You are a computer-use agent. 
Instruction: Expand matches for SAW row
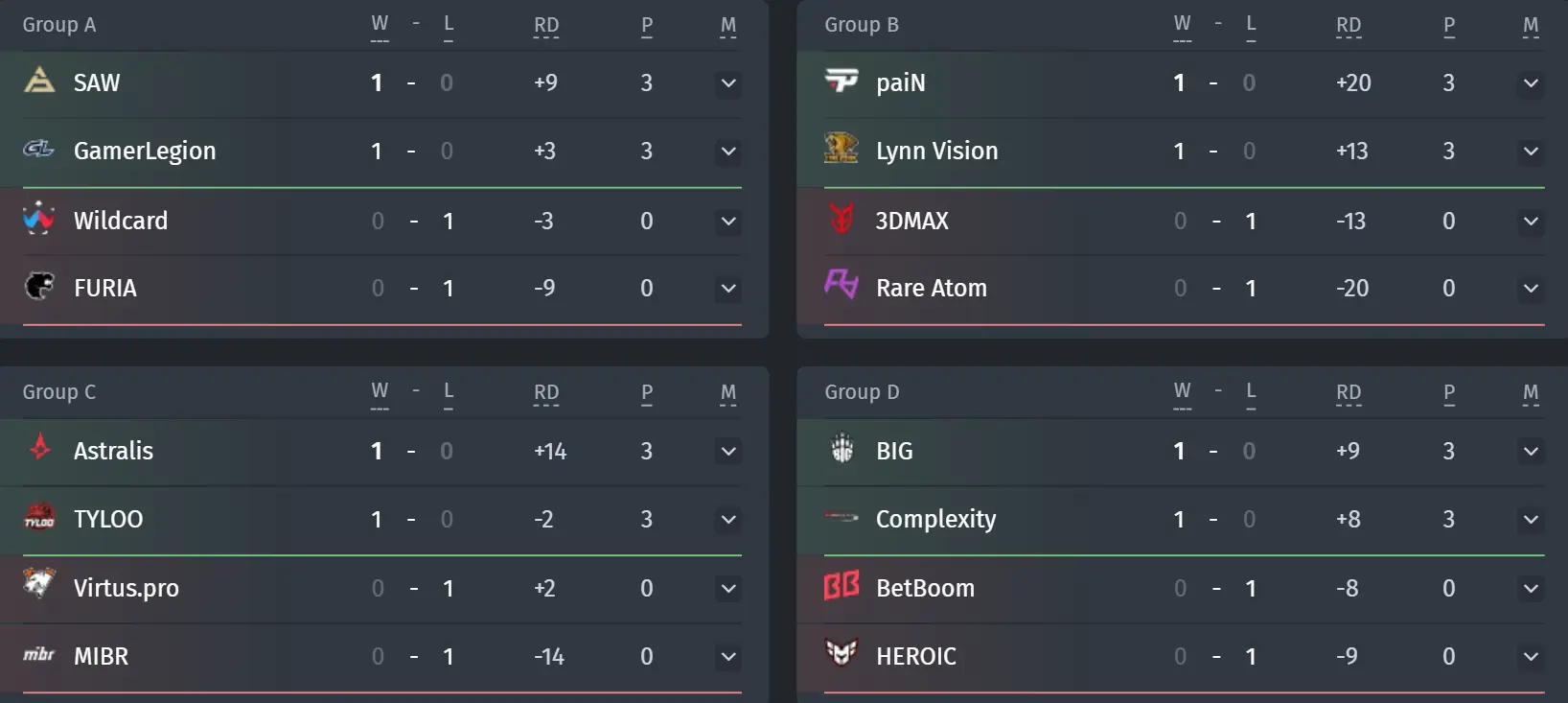(x=728, y=83)
